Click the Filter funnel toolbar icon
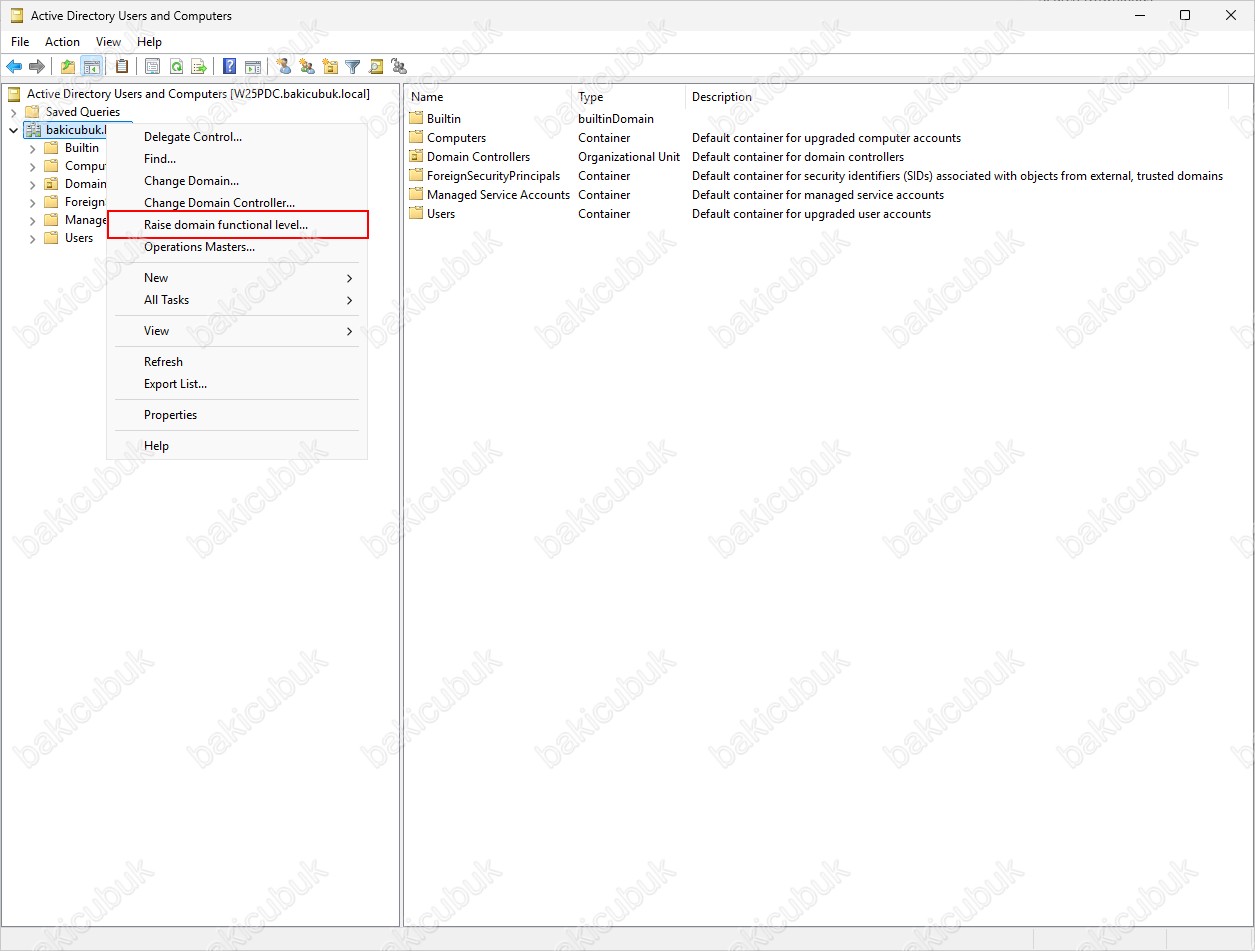The image size is (1255, 951). [x=353, y=67]
